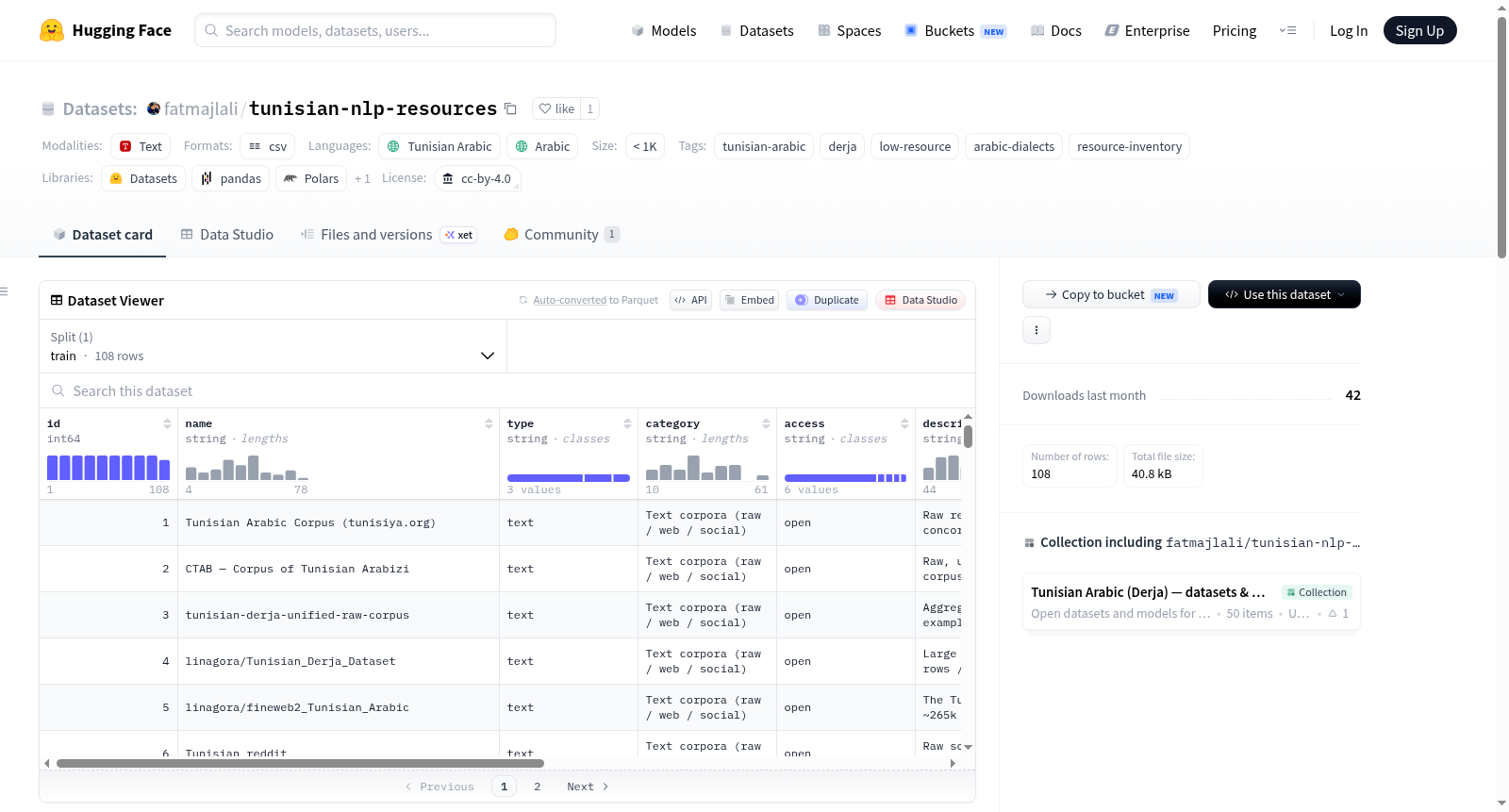Open the Pricing page
This screenshot has width=1509, height=812.
[x=1235, y=30]
